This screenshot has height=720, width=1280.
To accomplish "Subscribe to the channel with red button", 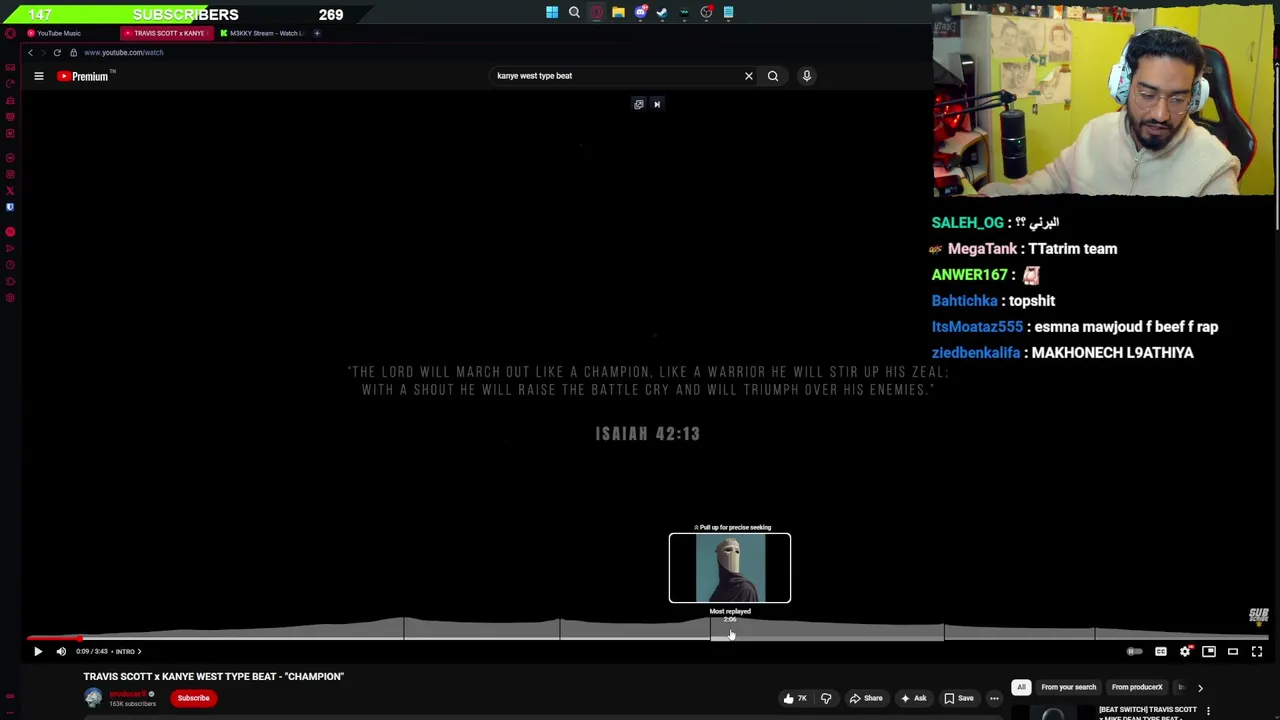I will (x=193, y=698).
